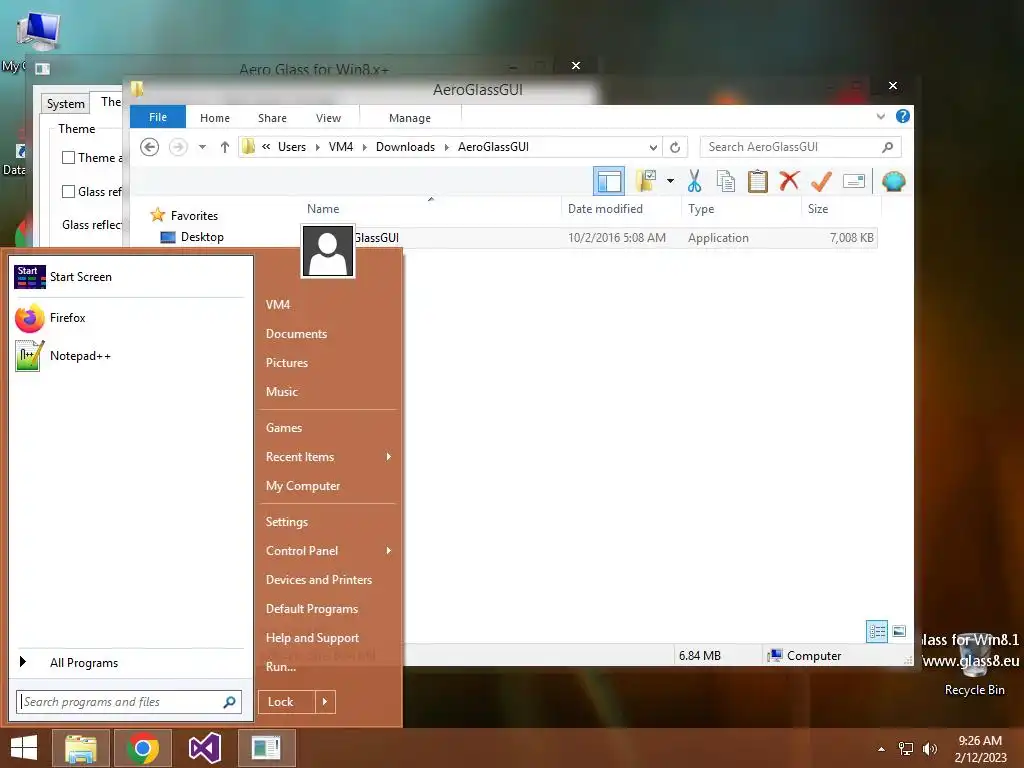Screen dimensions: 1024x768
Task: Click the Up one level arrow
Action: pos(225,147)
